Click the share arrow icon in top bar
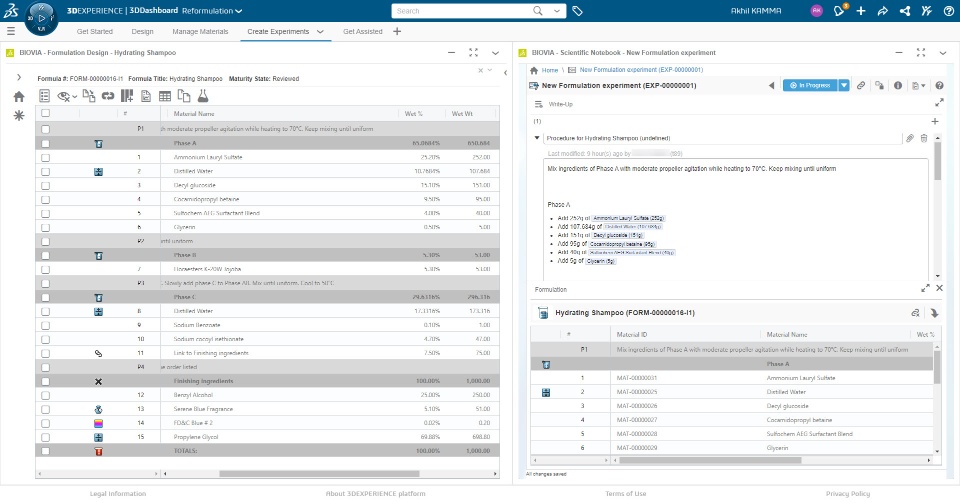 (882, 10)
